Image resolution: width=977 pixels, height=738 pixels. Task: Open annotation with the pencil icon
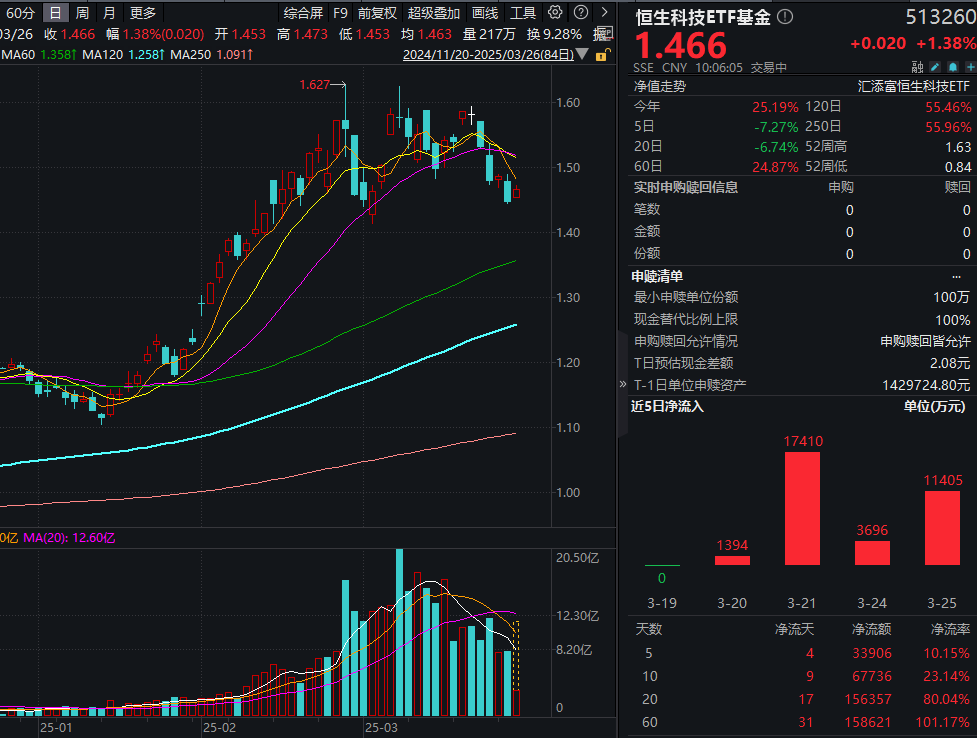point(935,65)
